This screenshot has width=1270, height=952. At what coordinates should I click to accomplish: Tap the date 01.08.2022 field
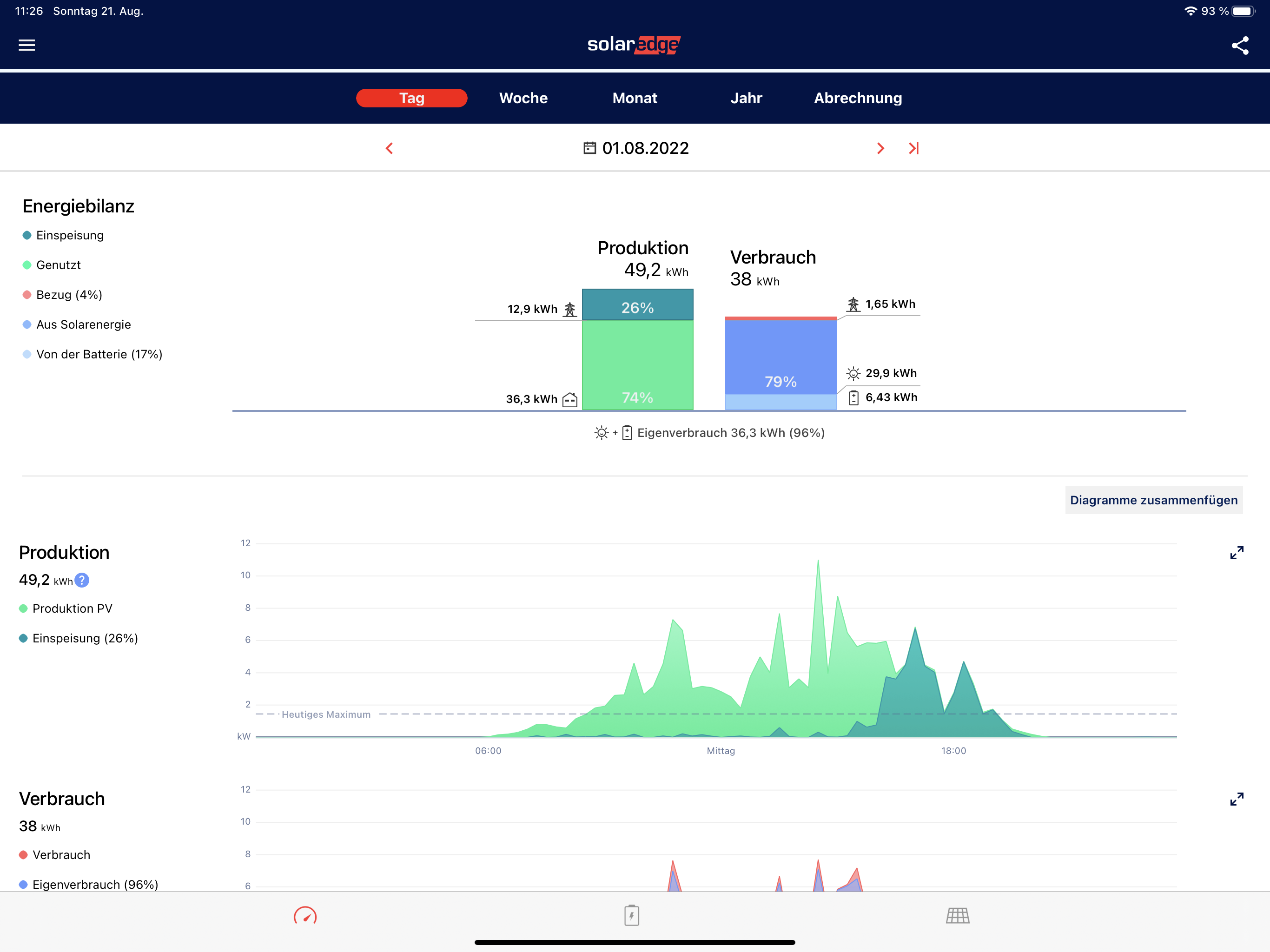coord(645,148)
